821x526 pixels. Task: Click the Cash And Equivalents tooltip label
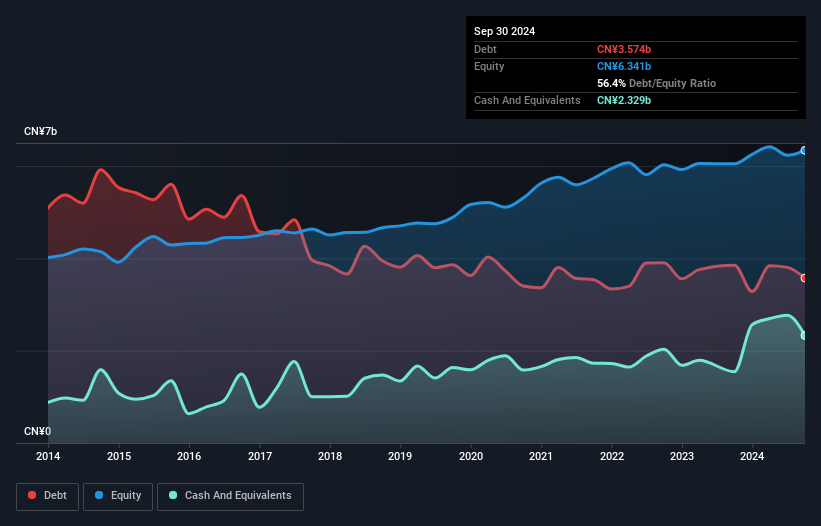[527, 100]
